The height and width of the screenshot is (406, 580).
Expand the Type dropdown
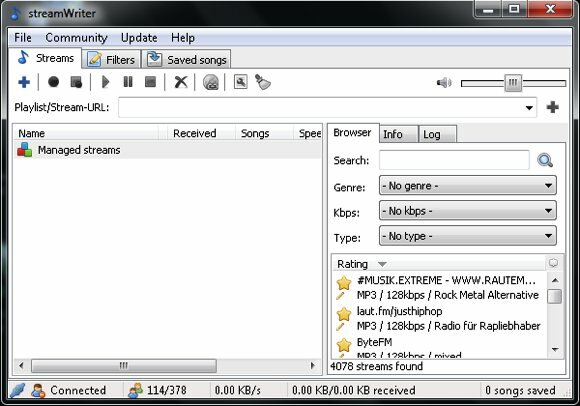coord(468,236)
